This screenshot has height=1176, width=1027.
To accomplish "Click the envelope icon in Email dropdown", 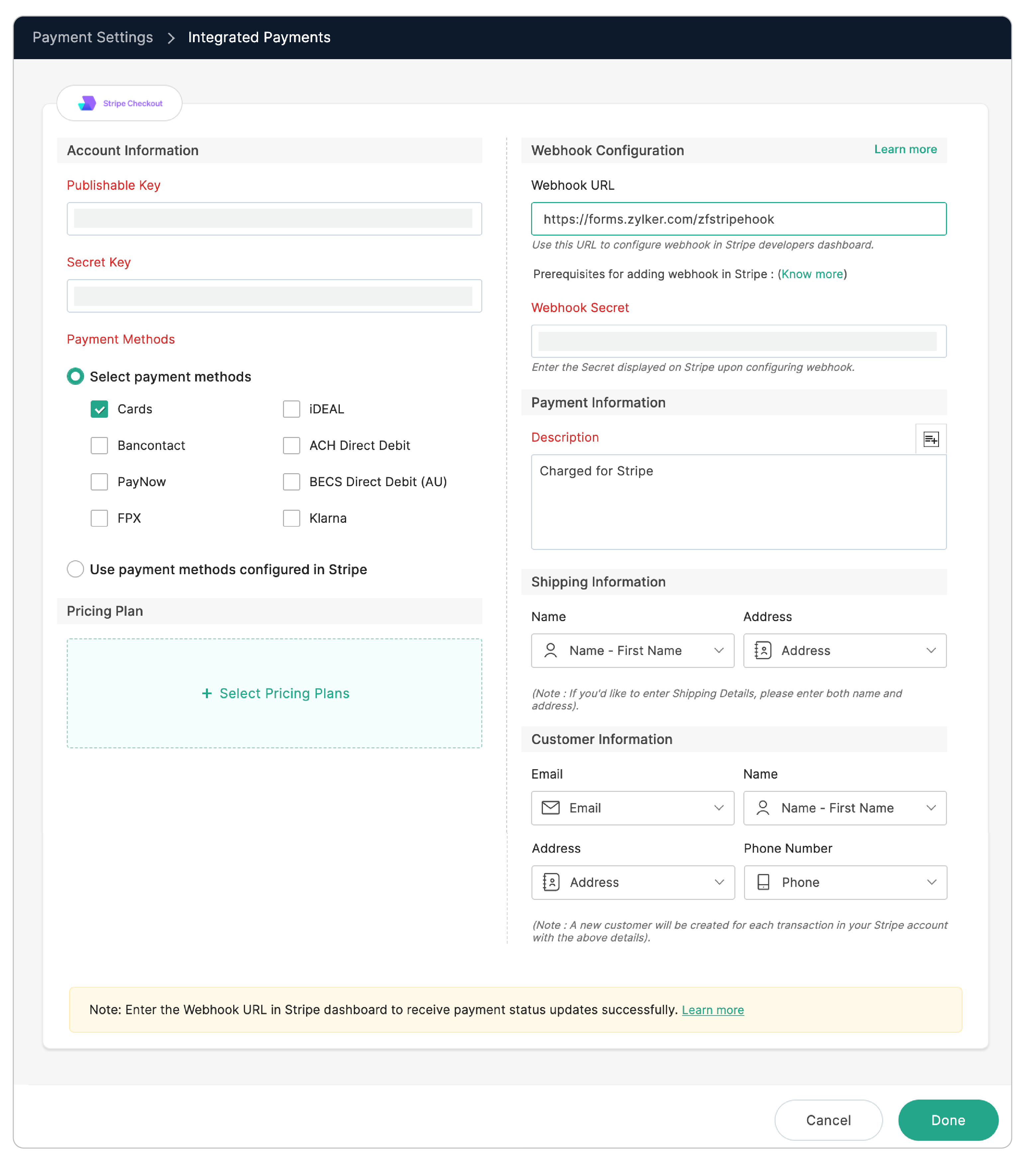I will pyautogui.click(x=550, y=807).
